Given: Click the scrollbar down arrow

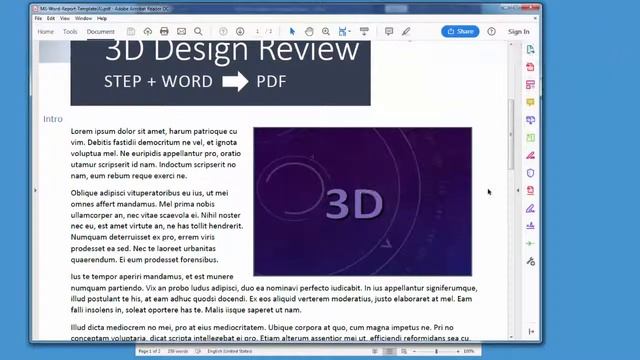Looking at the screenshot, I should click(511, 337).
